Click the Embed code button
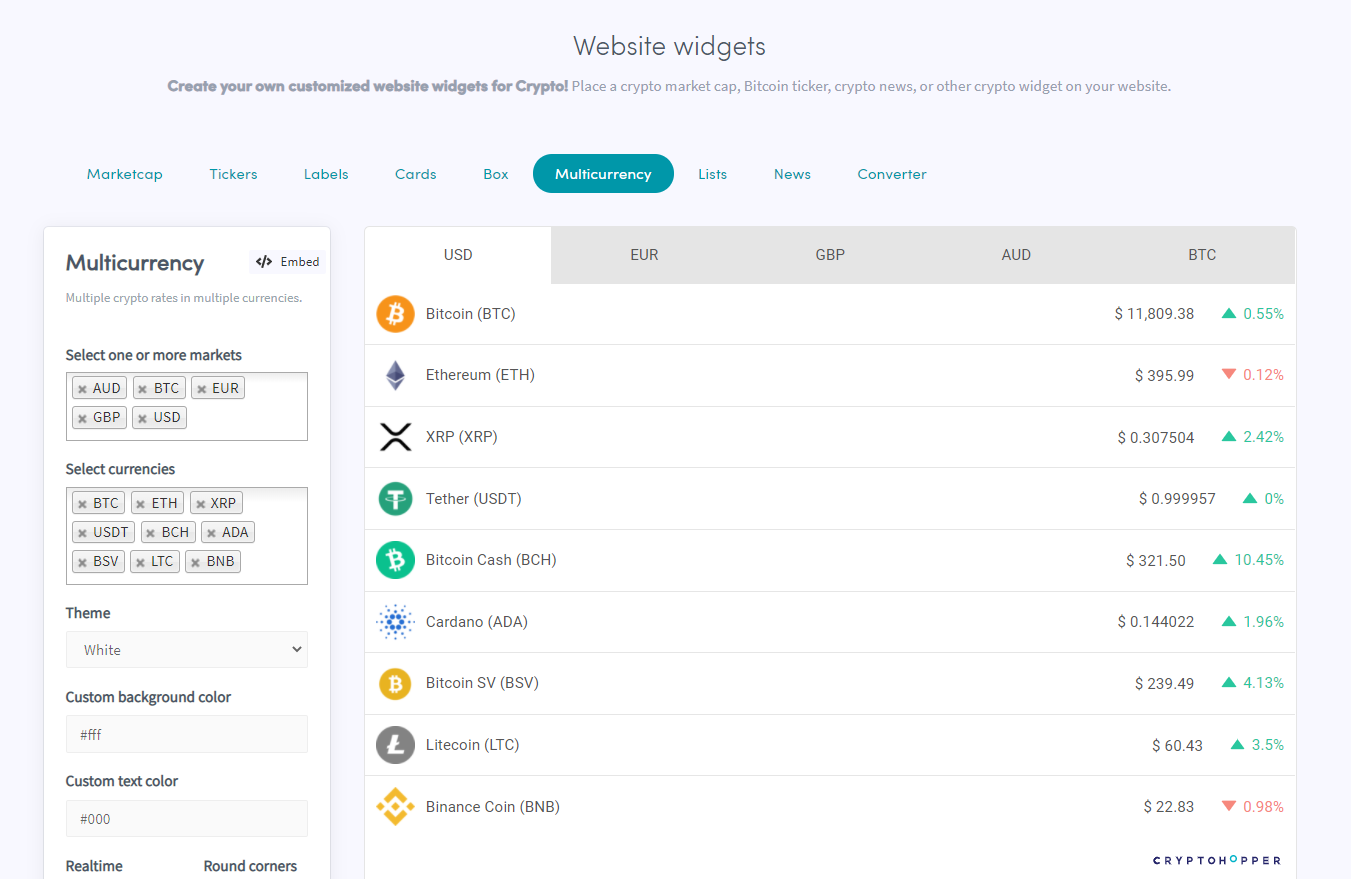The height and width of the screenshot is (879, 1351). click(288, 262)
